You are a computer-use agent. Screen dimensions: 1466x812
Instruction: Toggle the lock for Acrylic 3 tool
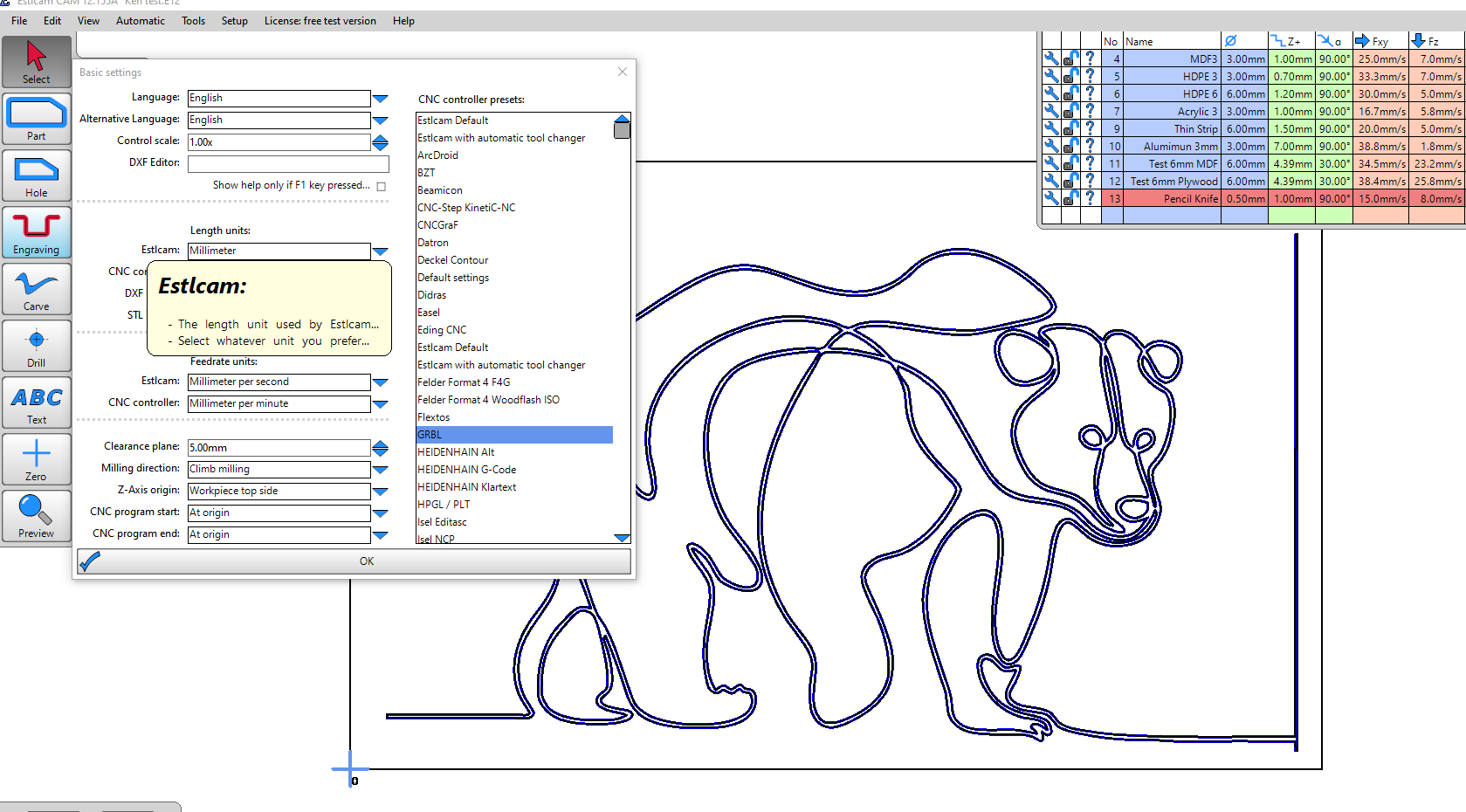click(1070, 111)
